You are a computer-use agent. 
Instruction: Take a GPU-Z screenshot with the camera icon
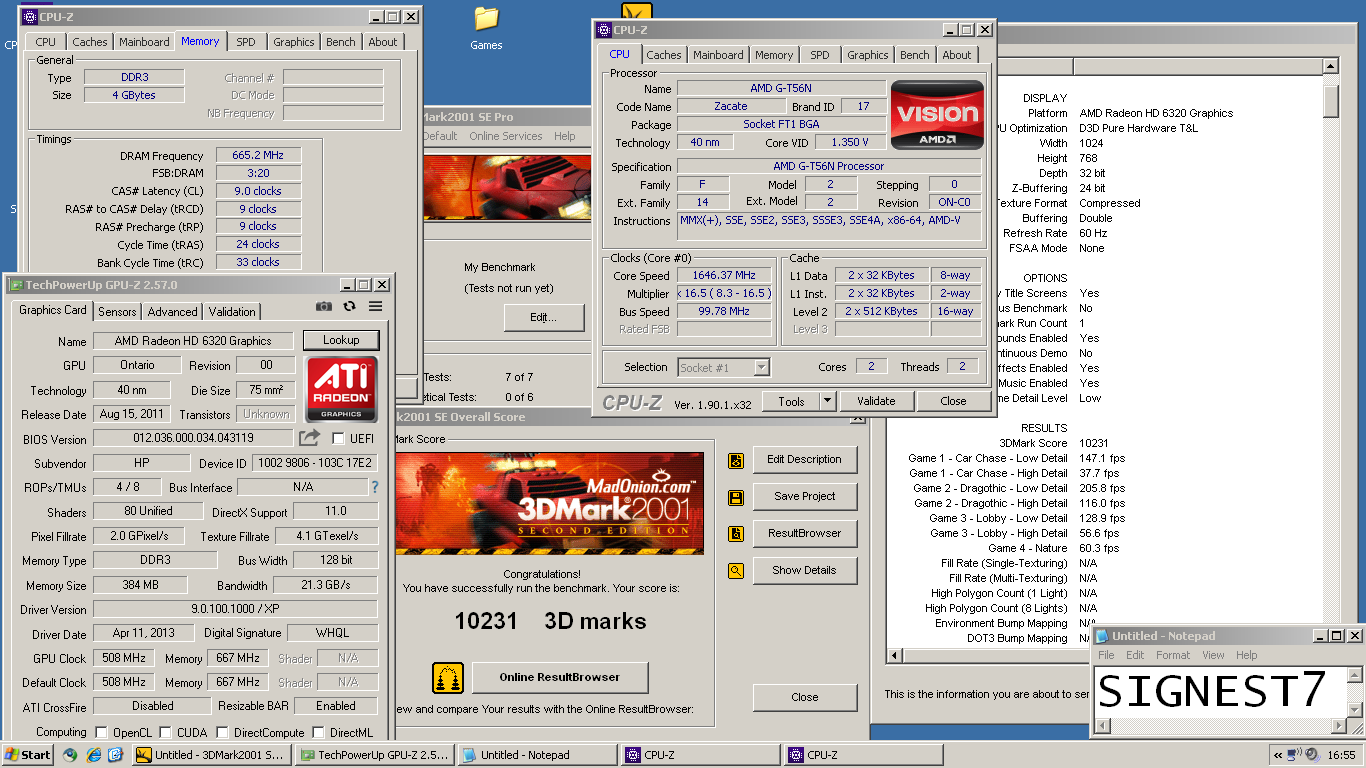[x=324, y=307]
